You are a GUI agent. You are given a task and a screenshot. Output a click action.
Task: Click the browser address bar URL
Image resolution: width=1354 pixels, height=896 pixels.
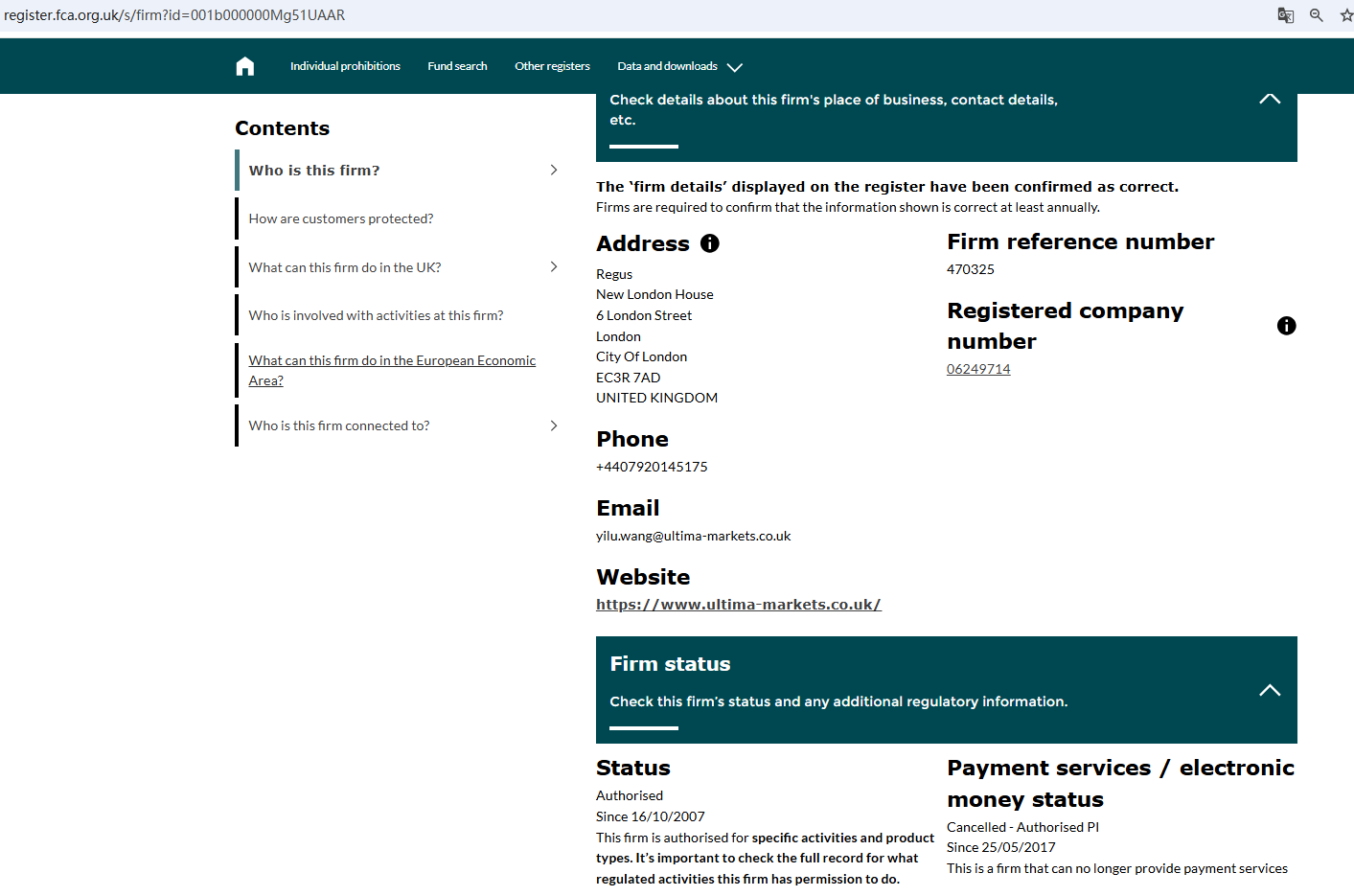(x=174, y=15)
